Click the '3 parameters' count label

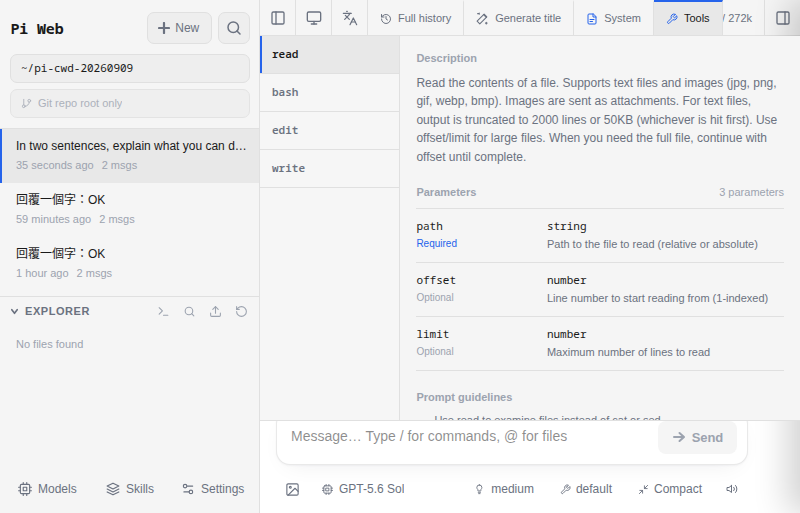pos(751,192)
